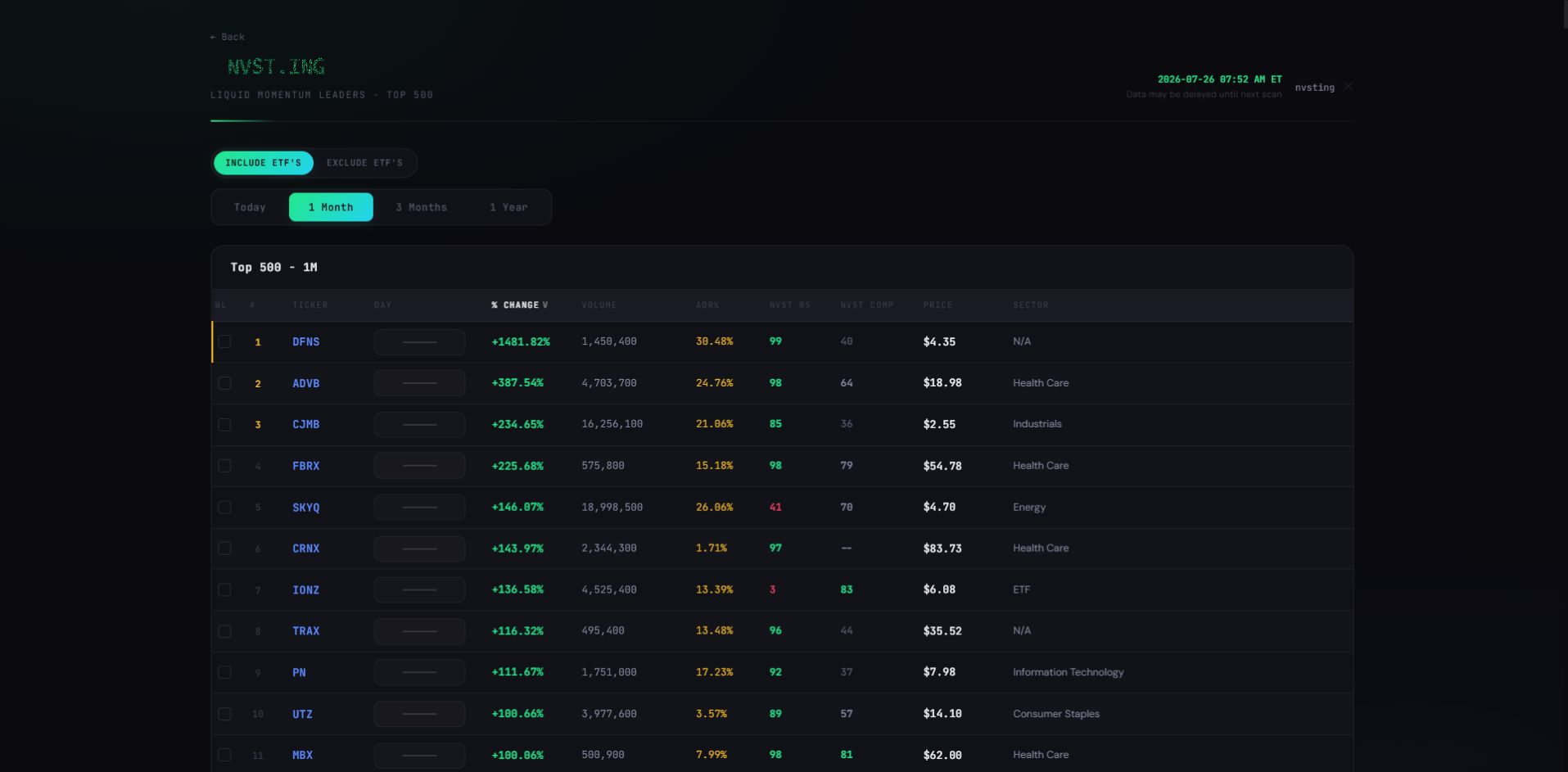1568x772 pixels.
Task: Click the Consumer Staples sector cell
Action: (1055, 714)
